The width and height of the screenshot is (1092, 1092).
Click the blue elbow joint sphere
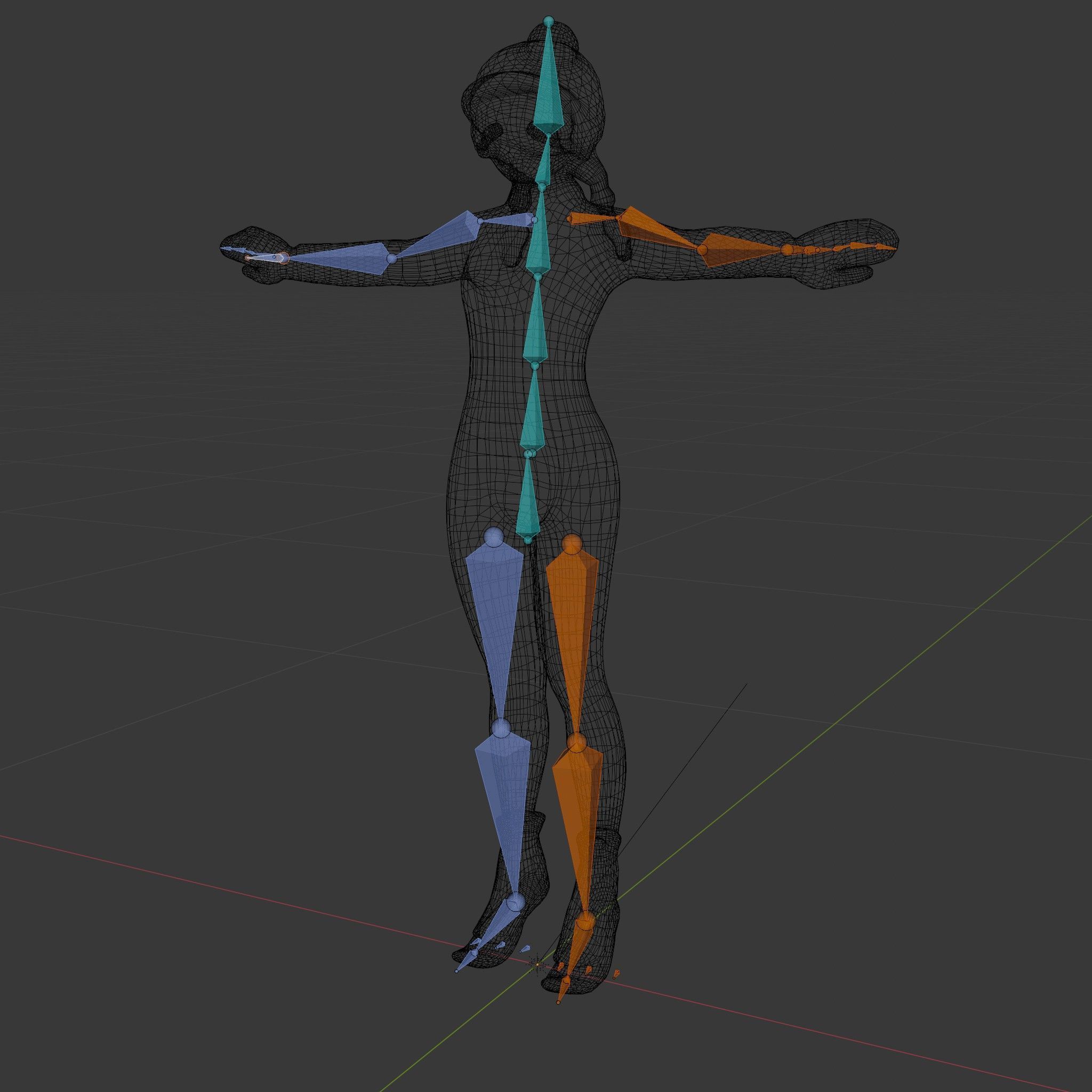(x=392, y=259)
